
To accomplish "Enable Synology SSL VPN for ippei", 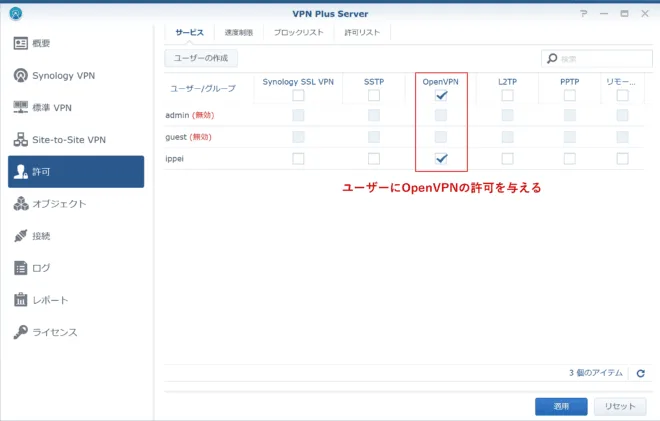I will pyautogui.click(x=298, y=159).
